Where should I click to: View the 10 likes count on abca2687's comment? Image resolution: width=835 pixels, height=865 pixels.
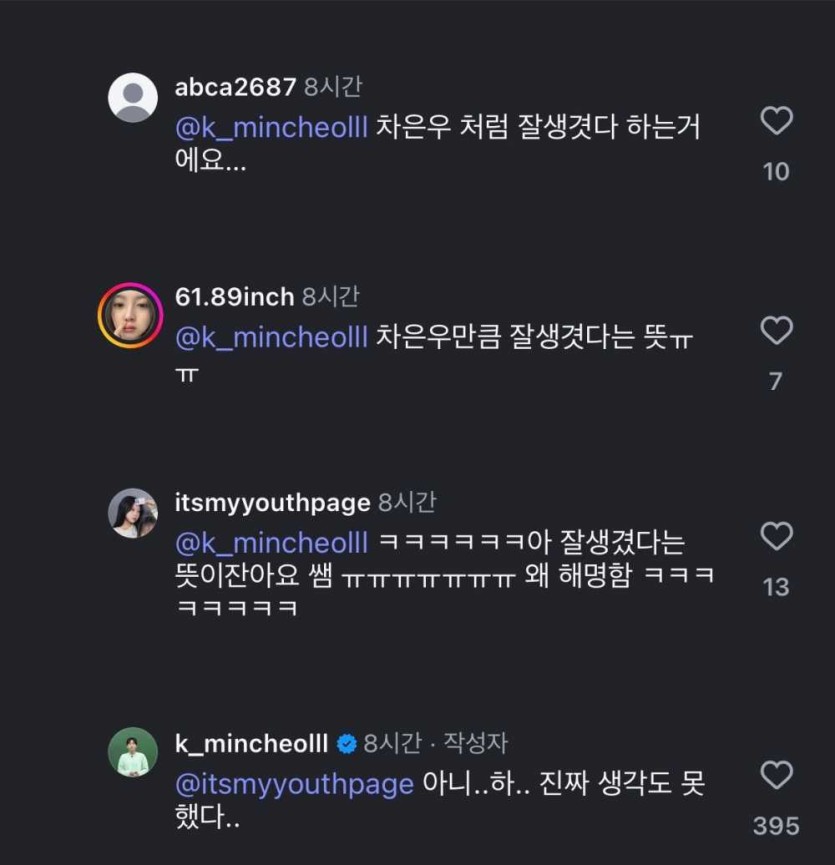(x=776, y=172)
